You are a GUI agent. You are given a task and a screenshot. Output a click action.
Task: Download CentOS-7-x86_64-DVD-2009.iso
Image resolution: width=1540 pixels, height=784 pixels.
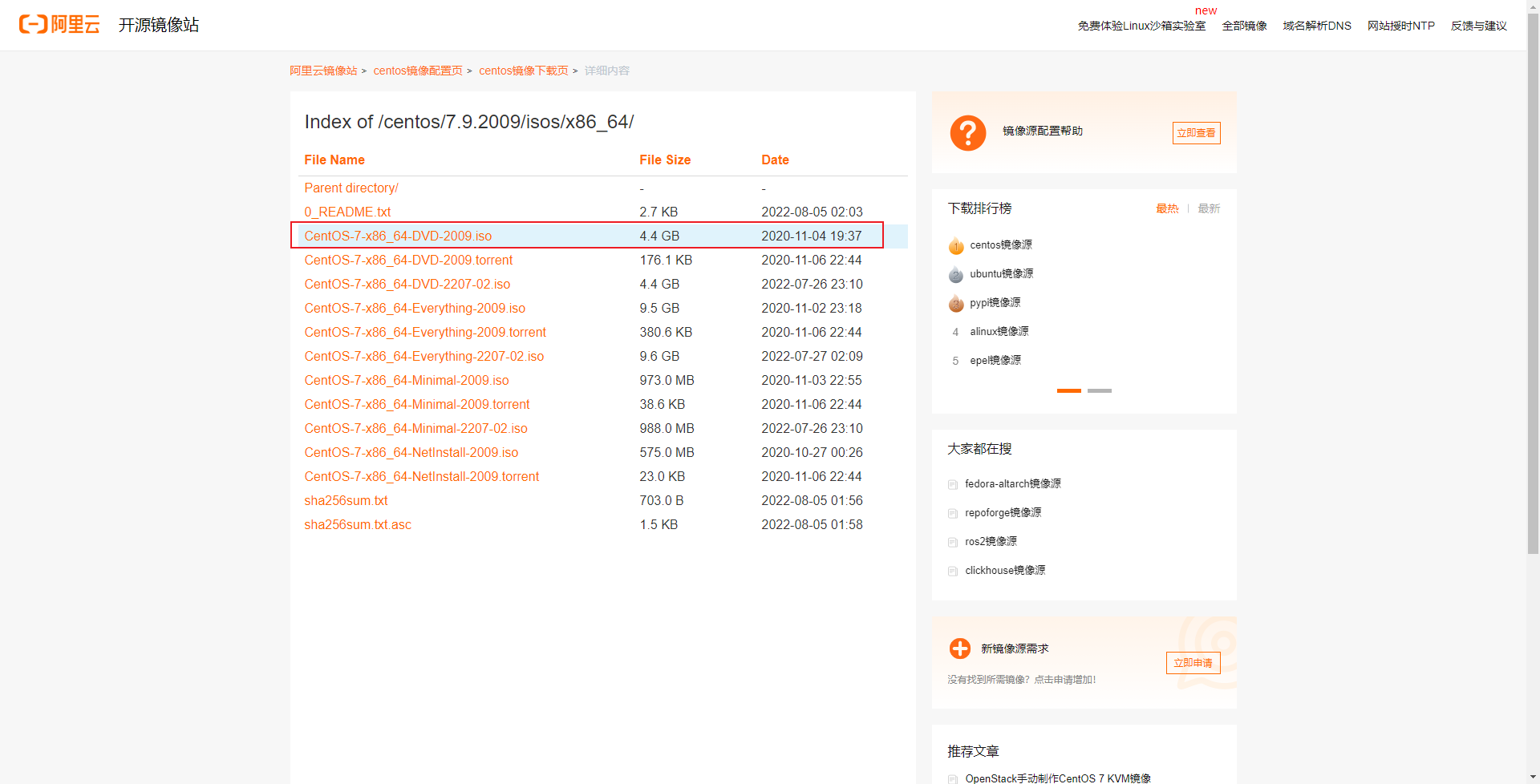point(398,236)
